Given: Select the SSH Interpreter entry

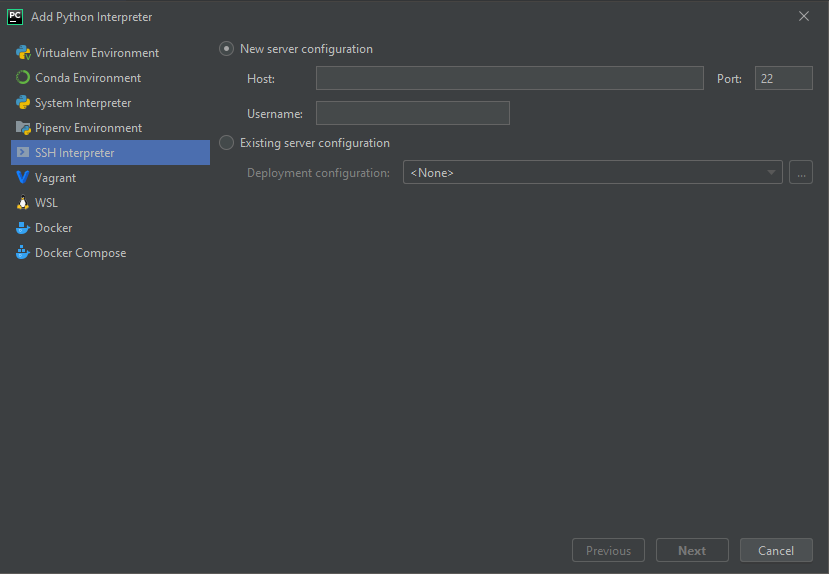Looking at the screenshot, I should click(110, 153).
